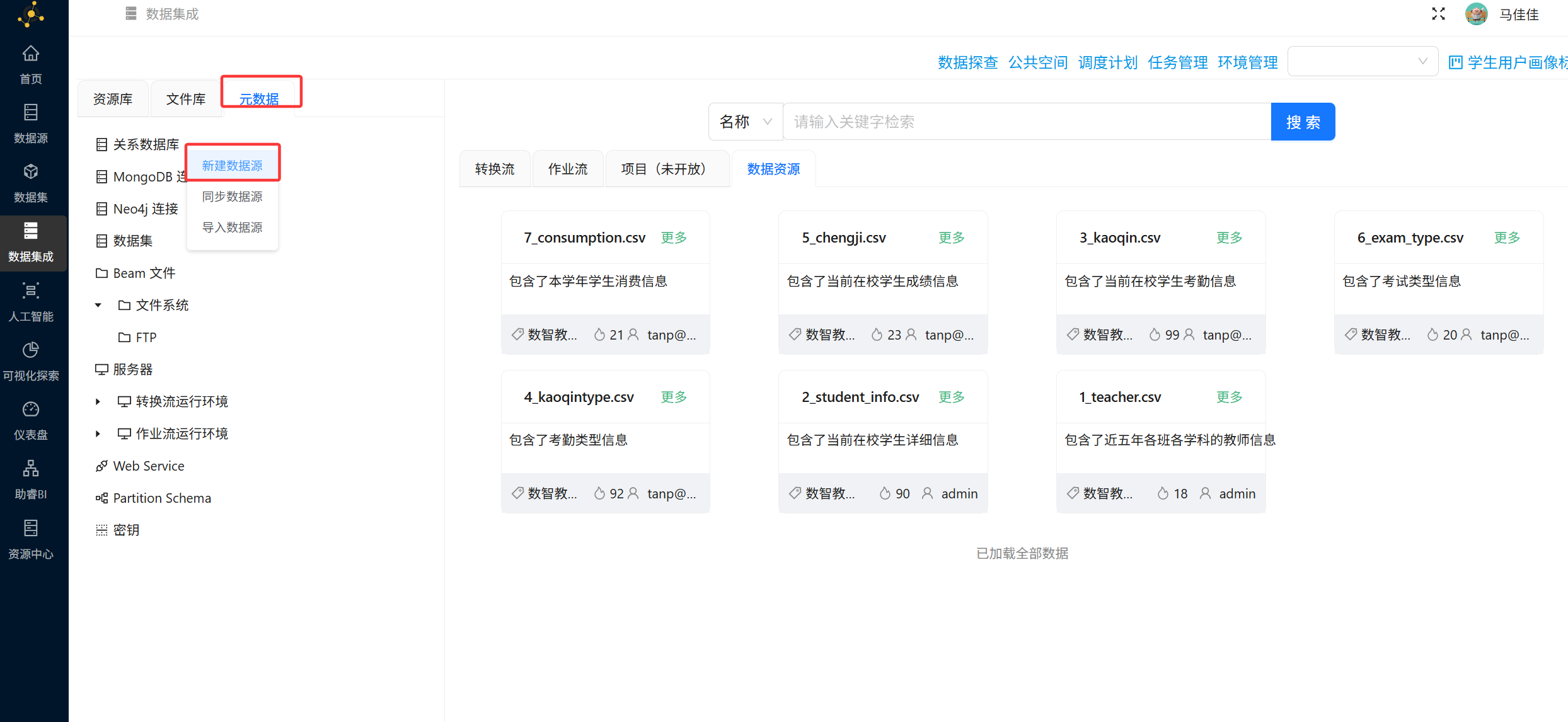The image size is (1568, 722).
Task: Click 更多 on 6_exam_type.csv card
Action: 1507,238
